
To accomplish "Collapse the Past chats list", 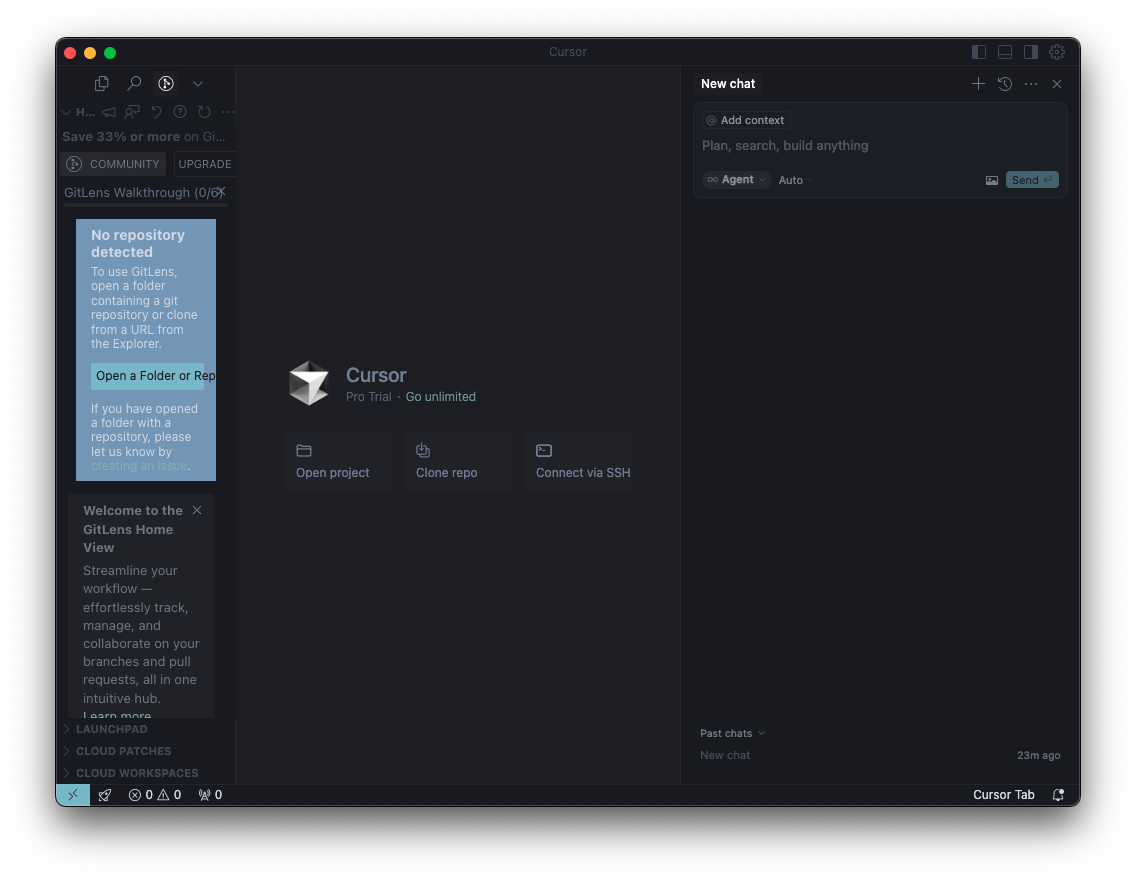I will [x=732, y=733].
